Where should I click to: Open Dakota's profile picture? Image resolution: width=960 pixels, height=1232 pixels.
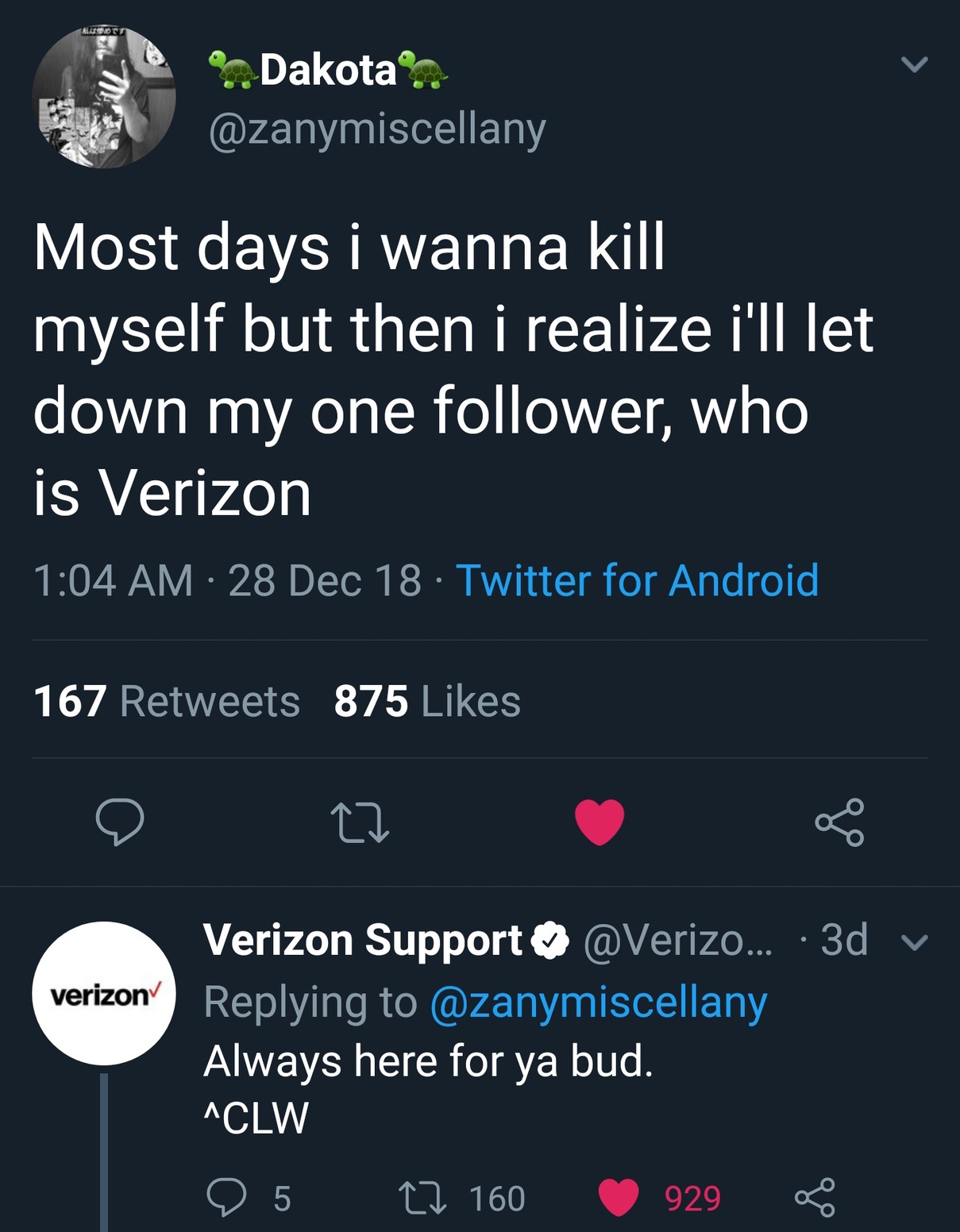[104, 97]
